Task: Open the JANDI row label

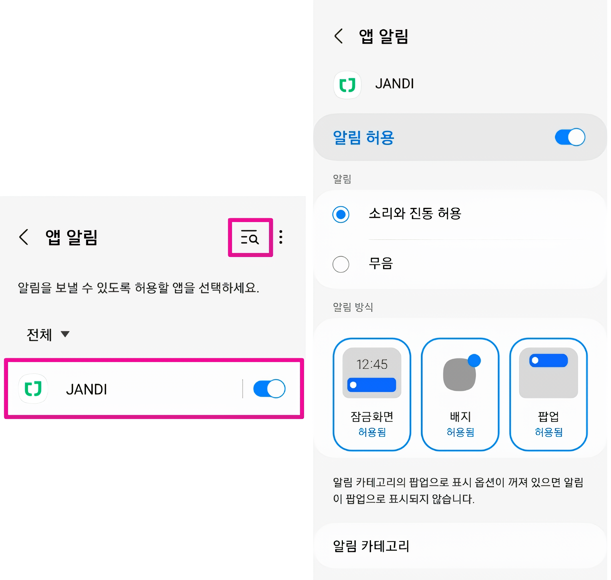Action: click(x=86, y=389)
